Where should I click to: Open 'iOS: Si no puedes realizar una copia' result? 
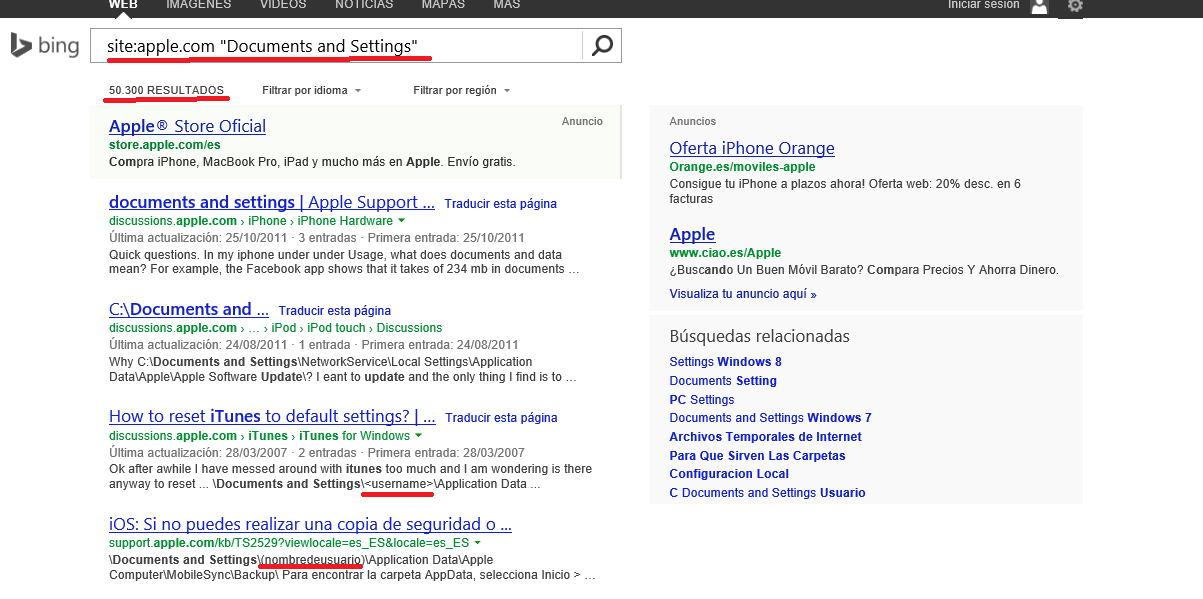[x=310, y=524]
